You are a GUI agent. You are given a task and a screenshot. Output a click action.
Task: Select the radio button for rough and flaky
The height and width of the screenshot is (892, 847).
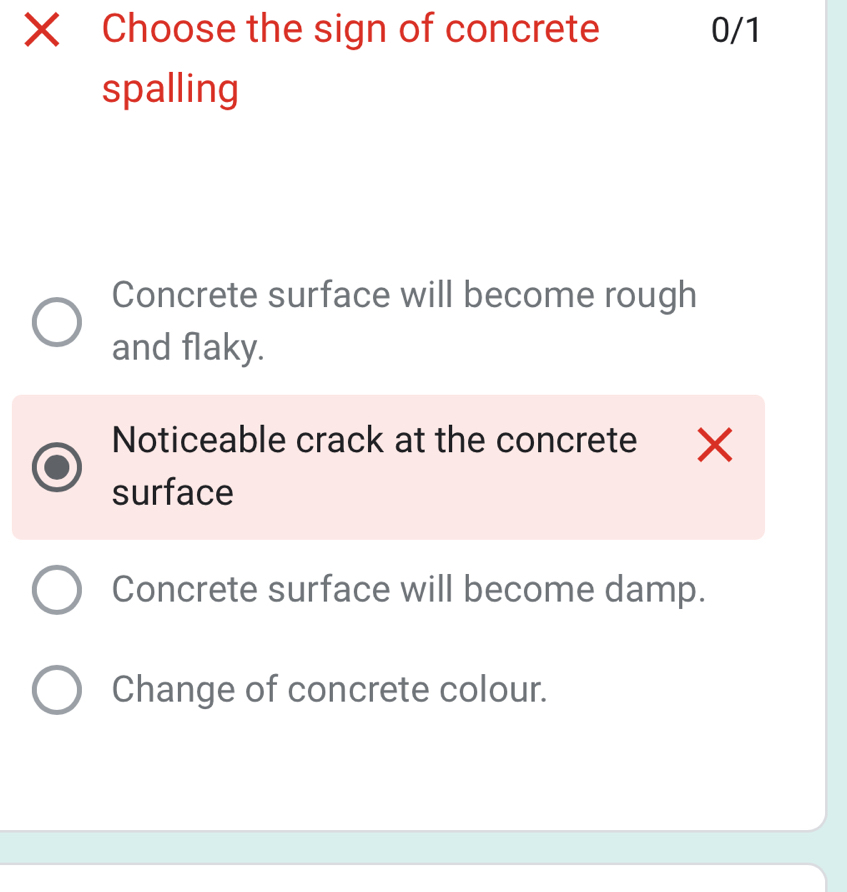click(57, 322)
